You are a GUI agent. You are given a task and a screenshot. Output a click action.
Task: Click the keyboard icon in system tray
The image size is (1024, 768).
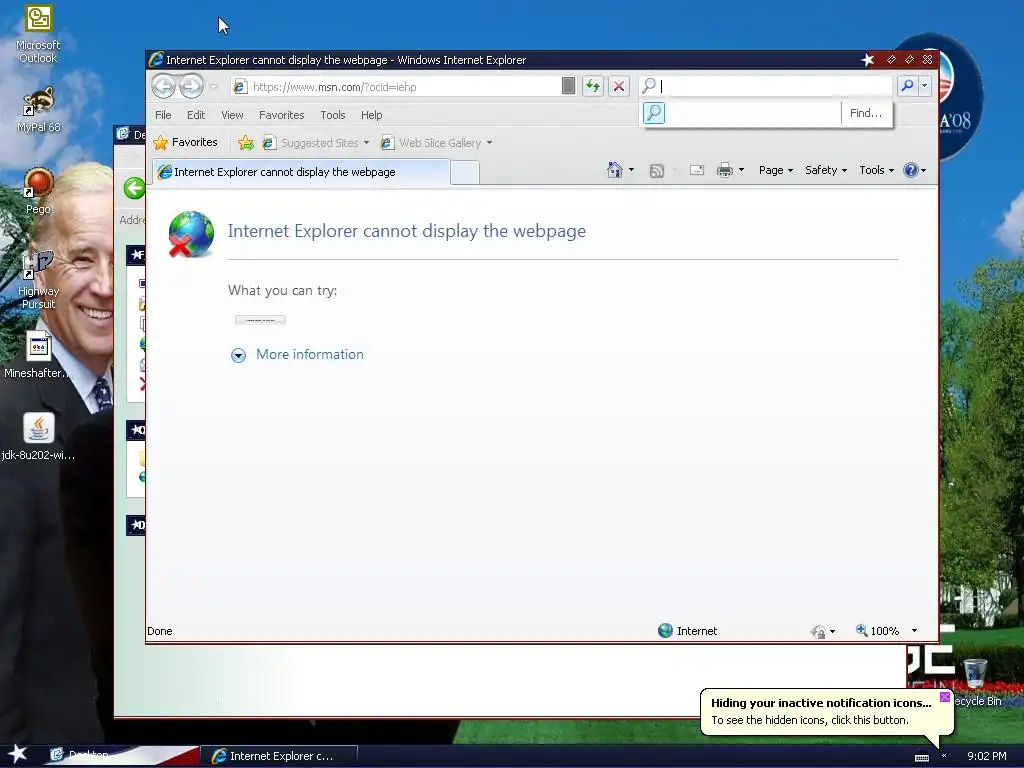tap(921, 757)
